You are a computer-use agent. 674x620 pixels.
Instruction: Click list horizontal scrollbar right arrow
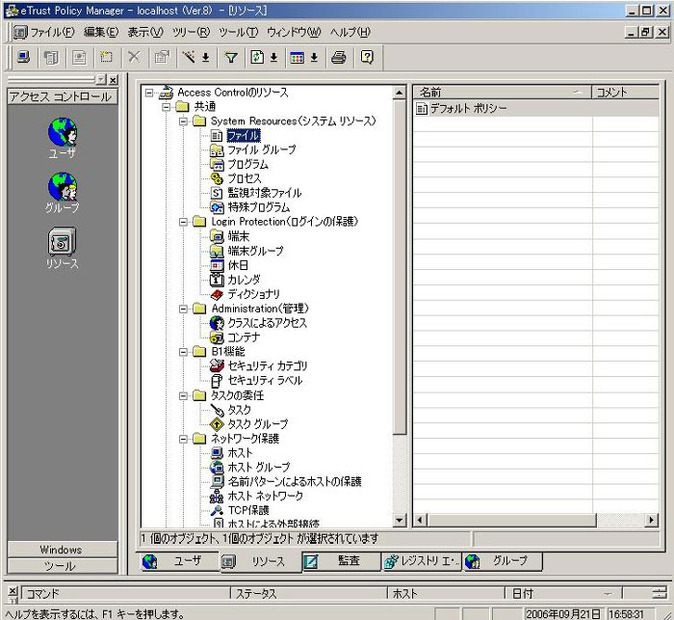652,520
